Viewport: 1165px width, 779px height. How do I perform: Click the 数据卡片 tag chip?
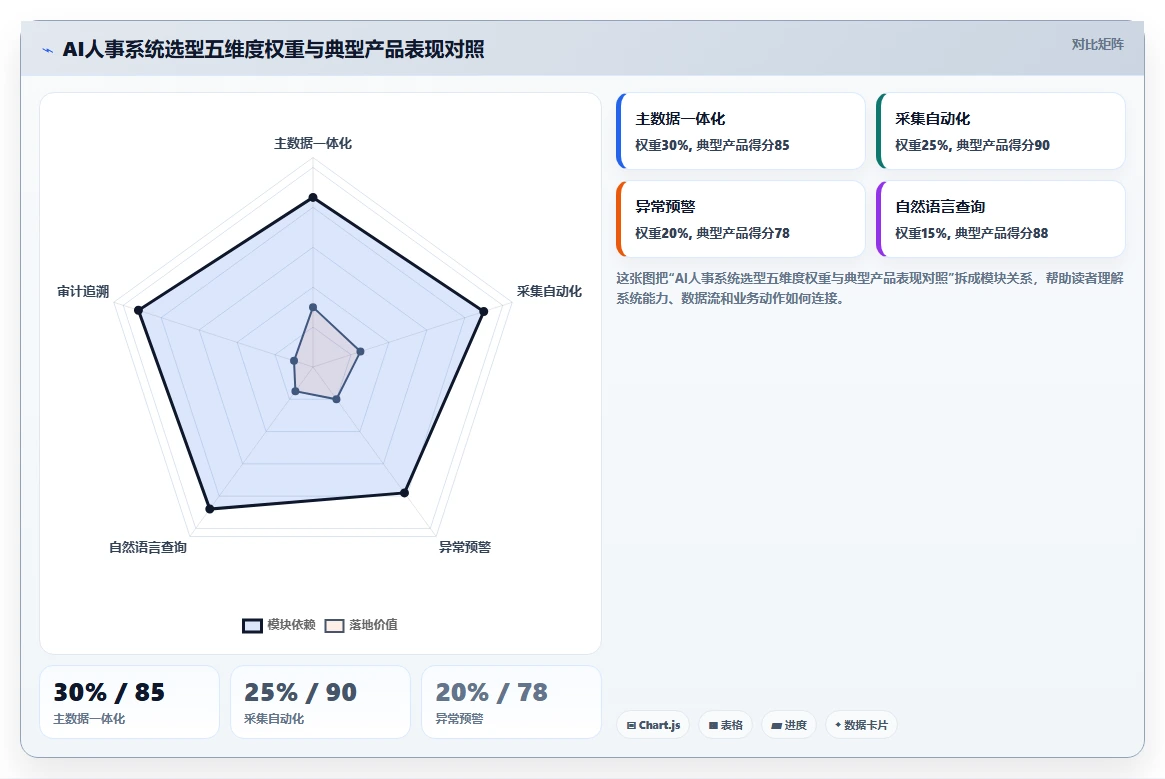coord(860,725)
